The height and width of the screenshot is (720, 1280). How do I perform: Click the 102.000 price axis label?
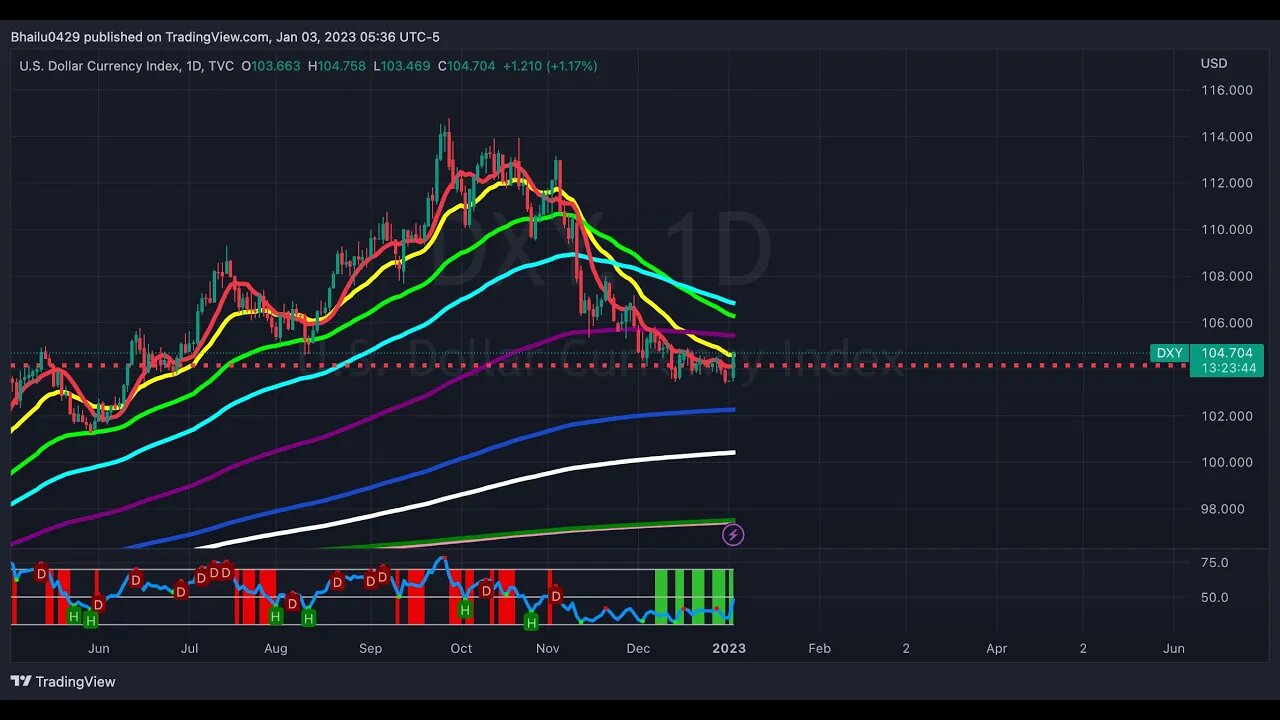click(1227, 416)
